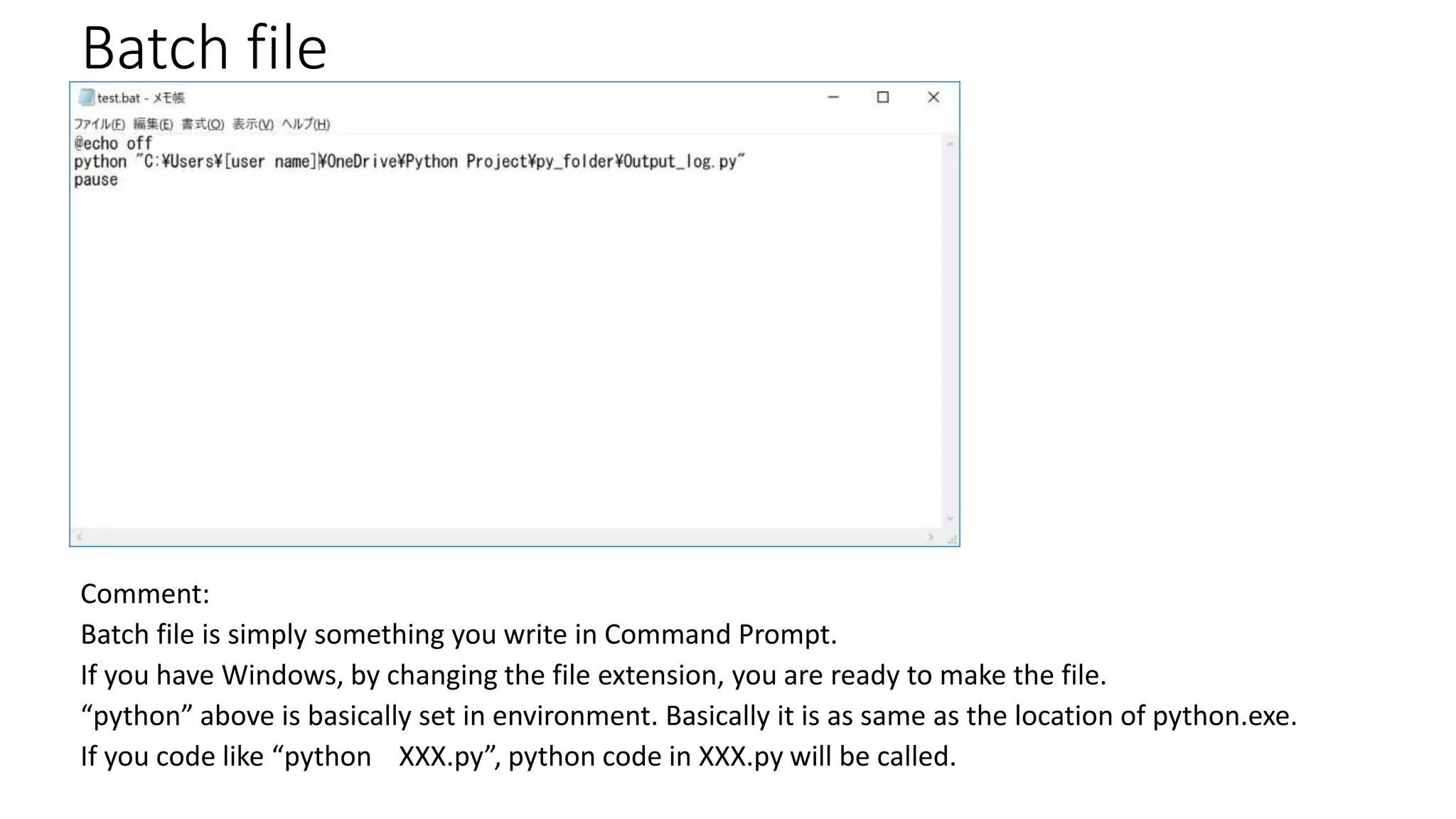
Task: Click the horizontal scrollbar track
Action: pos(498,537)
